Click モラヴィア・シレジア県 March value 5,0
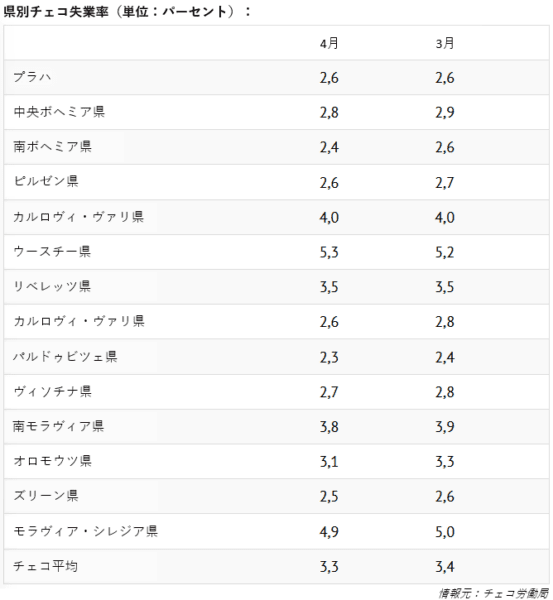553x600 pixels. coord(445,532)
